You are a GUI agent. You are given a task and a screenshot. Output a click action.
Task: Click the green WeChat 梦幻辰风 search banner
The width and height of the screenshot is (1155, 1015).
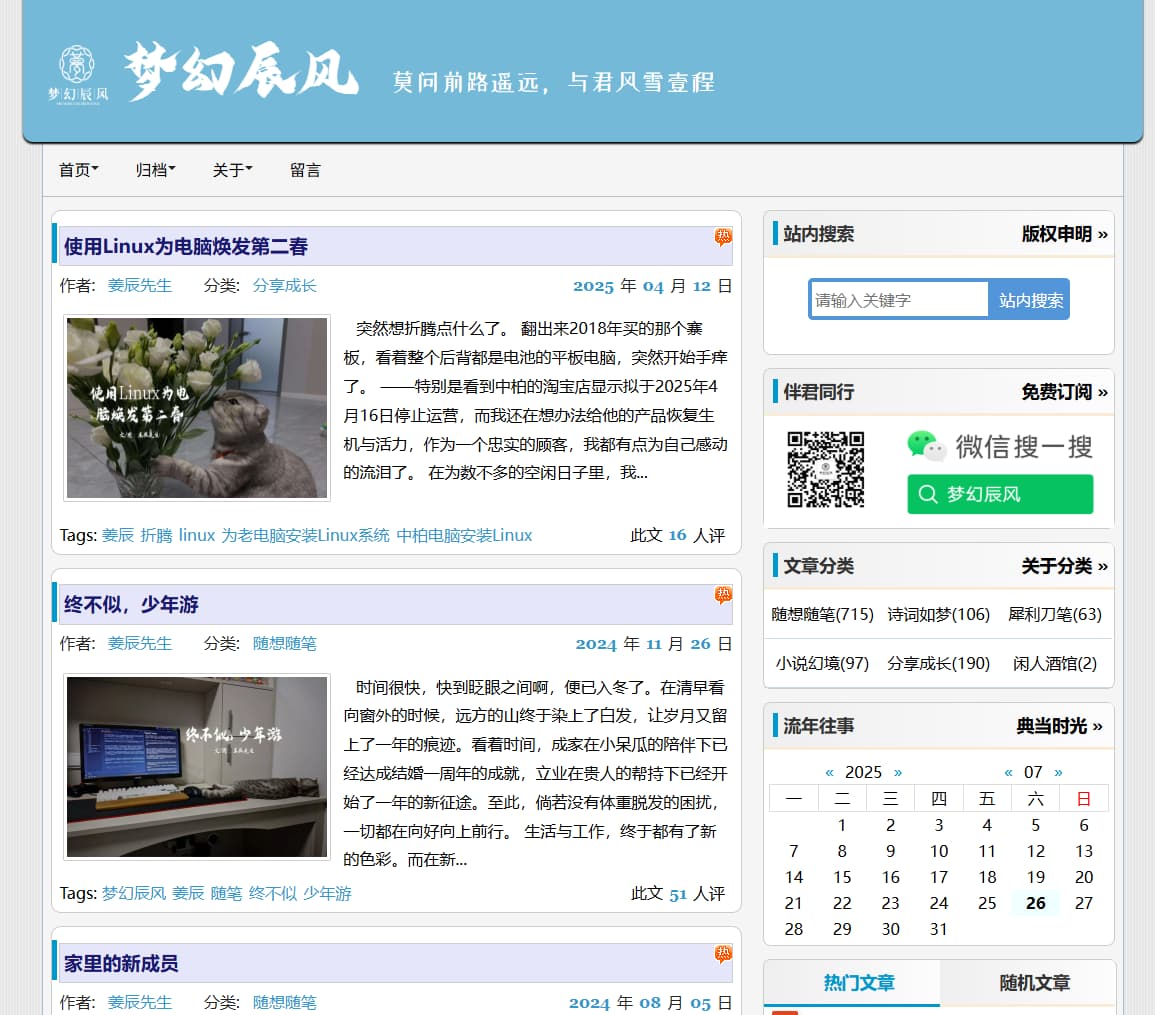pyautogui.click(x=1000, y=493)
